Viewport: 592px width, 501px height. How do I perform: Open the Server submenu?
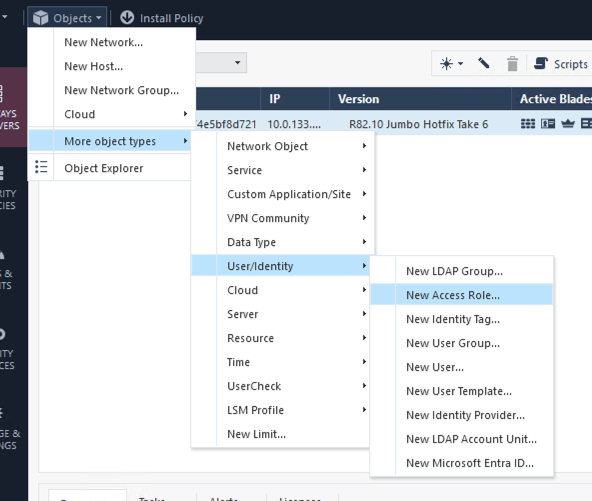(x=281, y=314)
